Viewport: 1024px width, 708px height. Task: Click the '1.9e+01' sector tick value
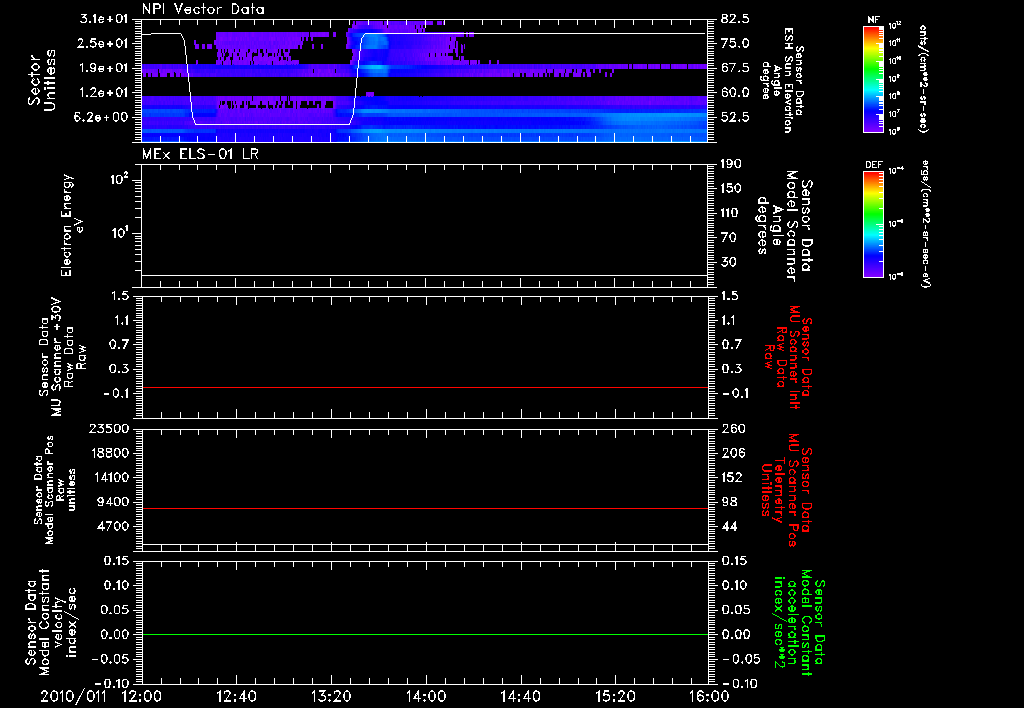point(104,68)
